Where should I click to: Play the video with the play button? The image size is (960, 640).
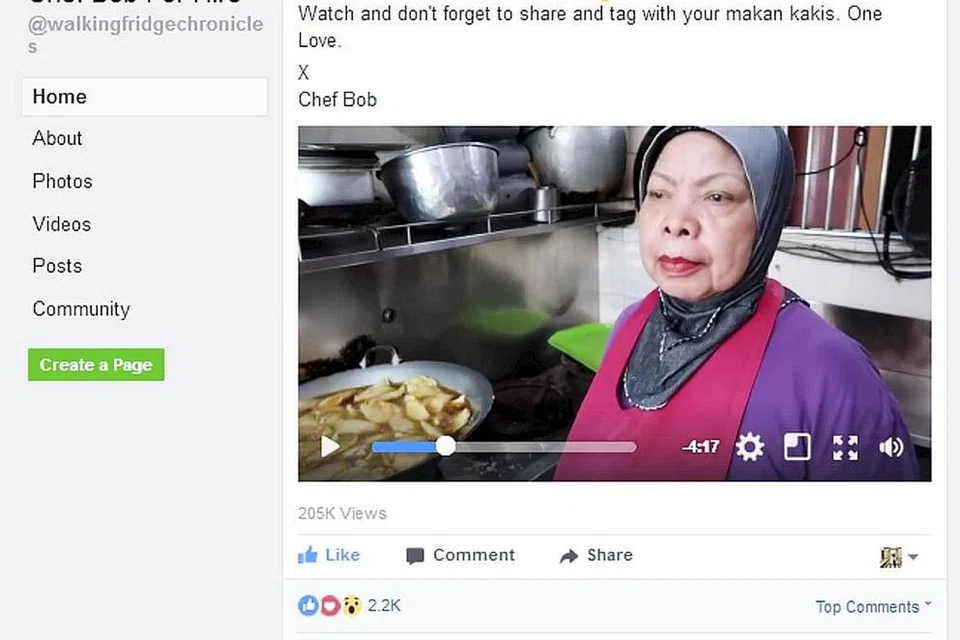click(330, 446)
